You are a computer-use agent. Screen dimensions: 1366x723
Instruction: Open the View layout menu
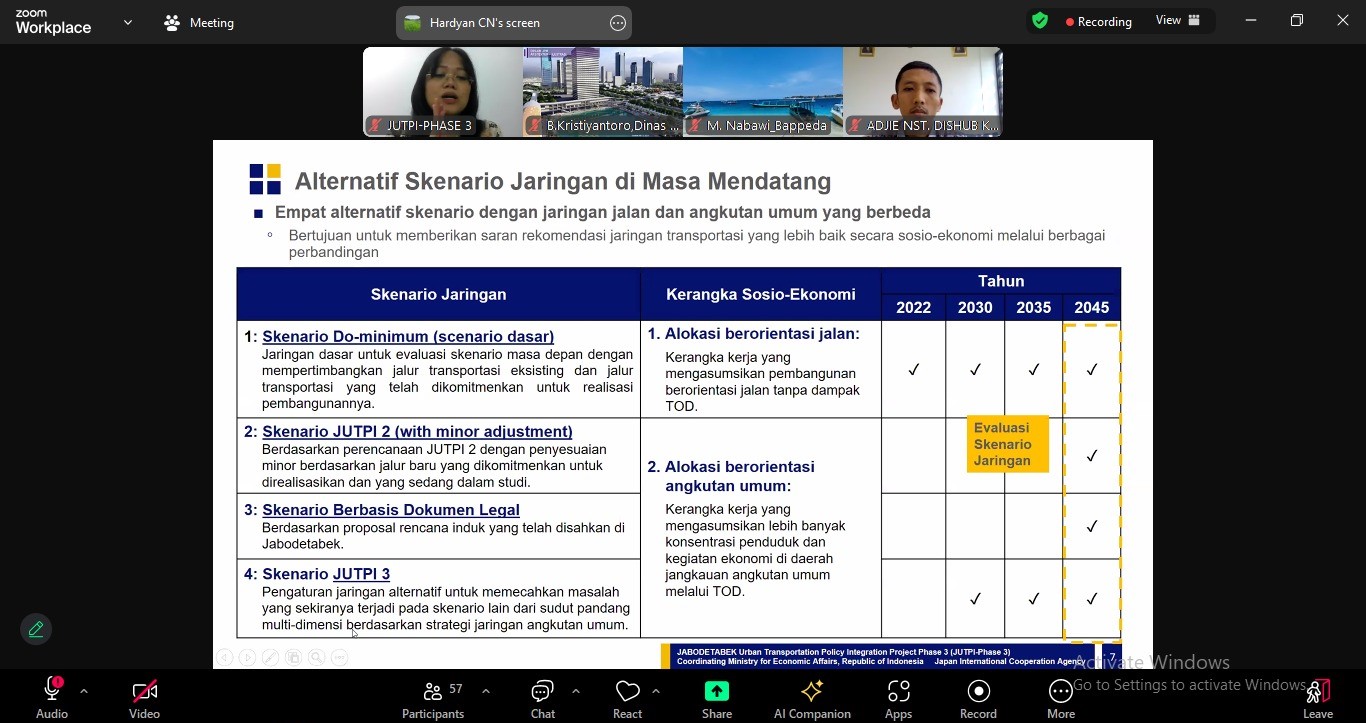[x=1178, y=20]
